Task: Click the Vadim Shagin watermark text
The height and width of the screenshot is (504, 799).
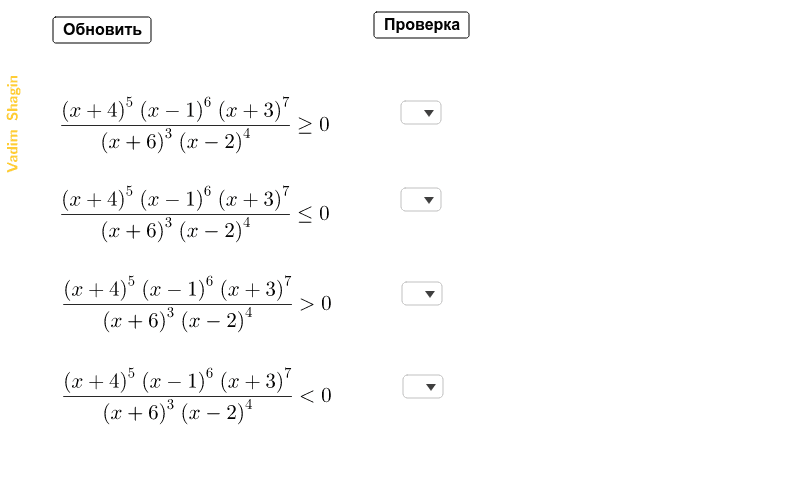Action: pos(13,124)
